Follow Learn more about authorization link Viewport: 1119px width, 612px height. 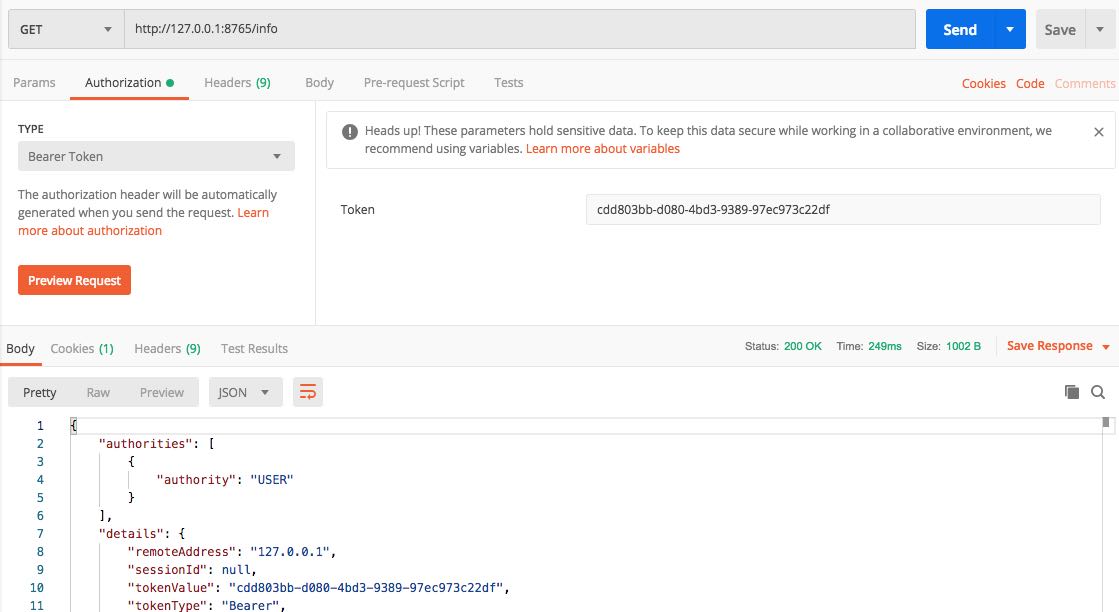coord(90,230)
